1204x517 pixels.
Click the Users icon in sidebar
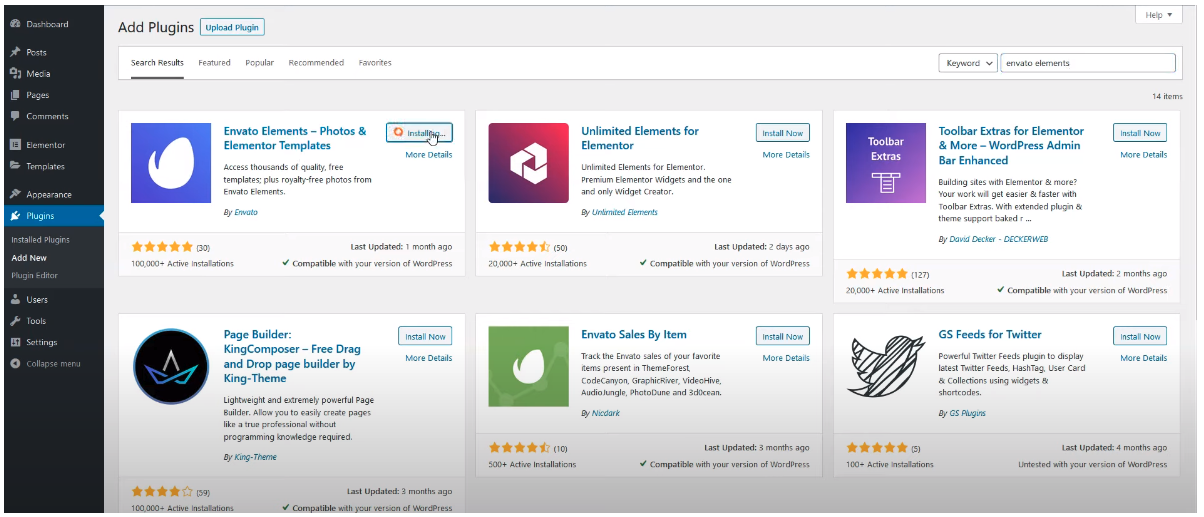[15, 299]
